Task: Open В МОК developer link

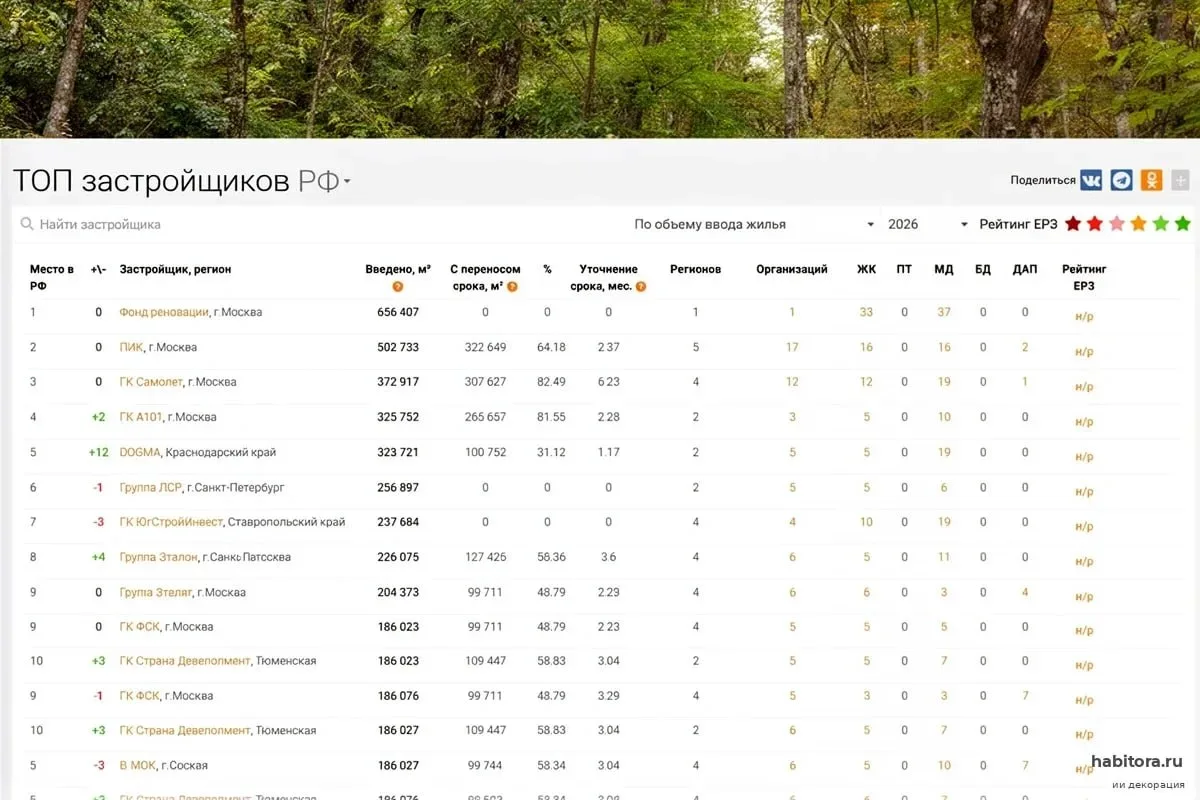Action: coord(138,765)
